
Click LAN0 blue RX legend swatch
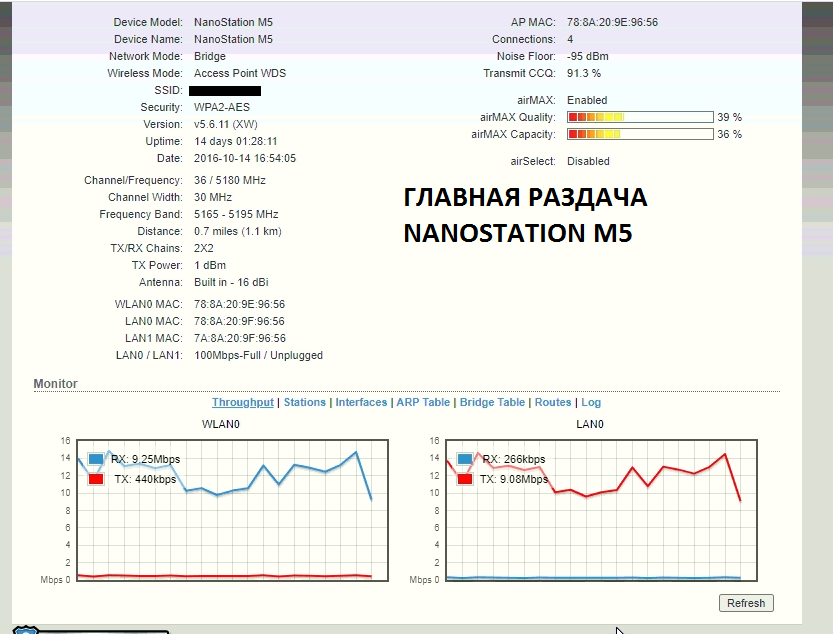coord(465,459)
